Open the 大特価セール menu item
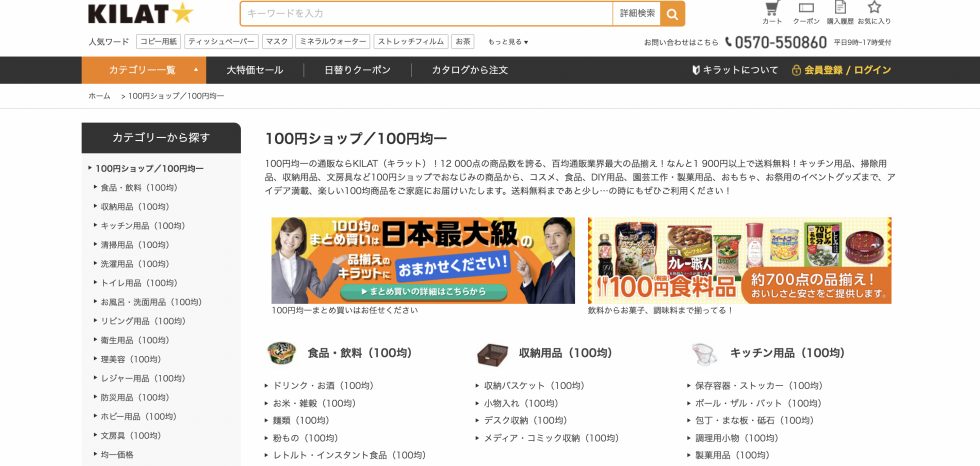 coord(254,70)
